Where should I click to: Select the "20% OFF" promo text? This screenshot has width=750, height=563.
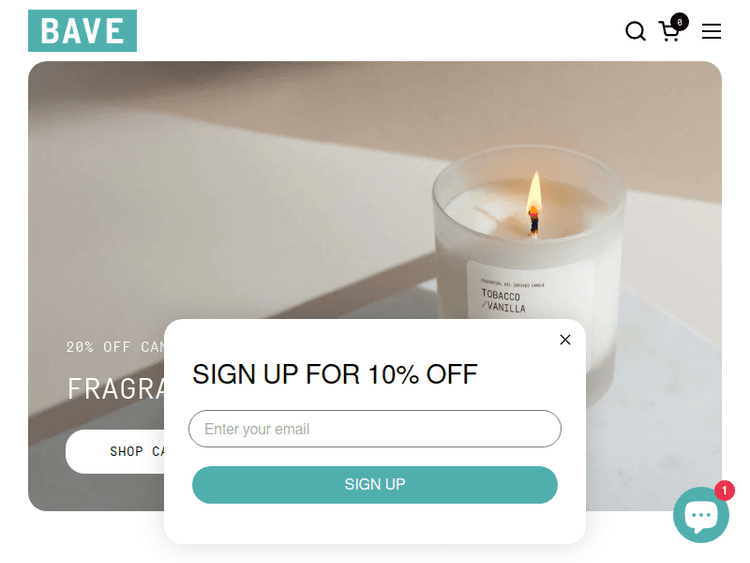[x=98, y=347]
